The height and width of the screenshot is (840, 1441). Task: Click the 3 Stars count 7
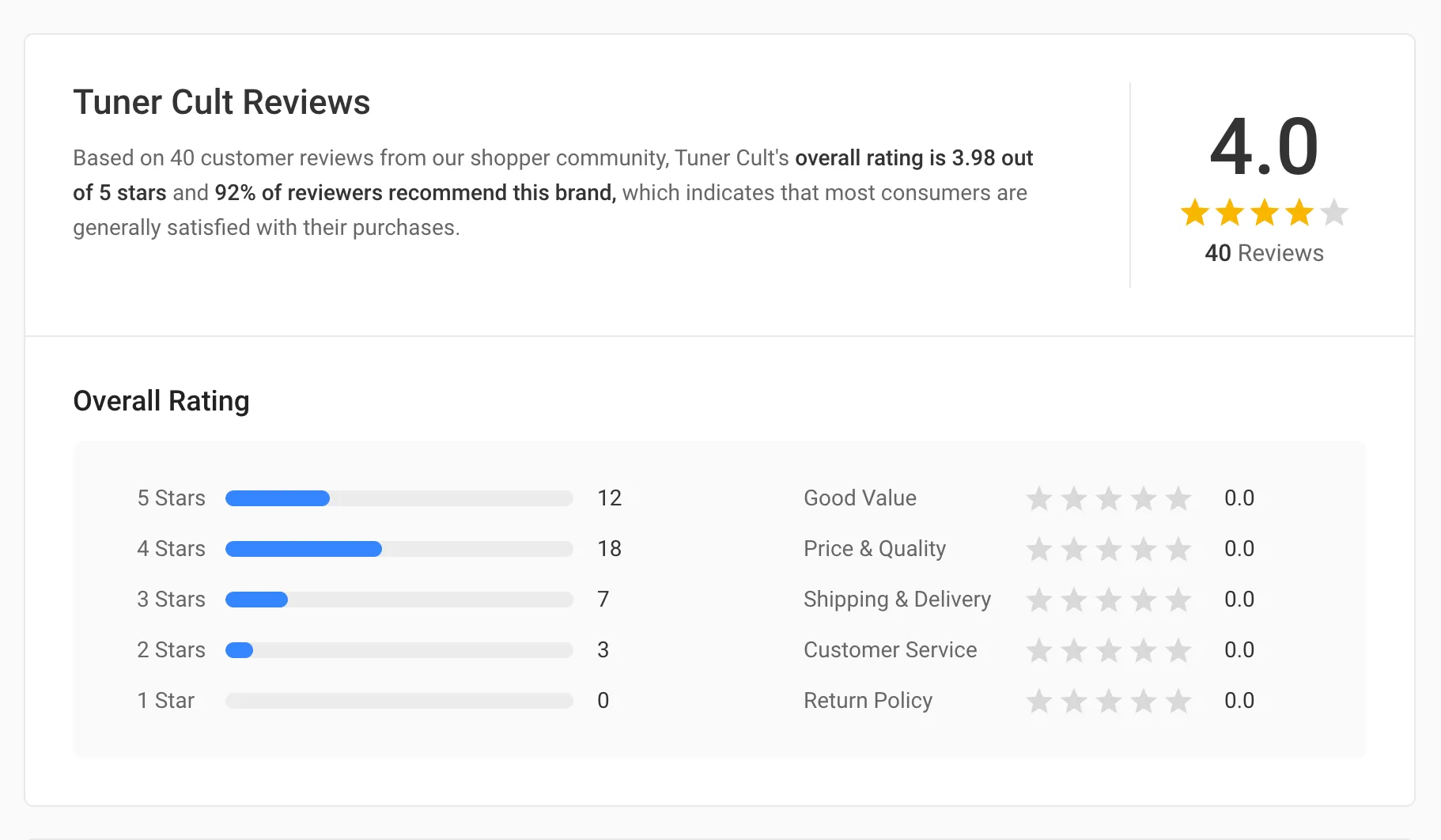tap(603, 600)
